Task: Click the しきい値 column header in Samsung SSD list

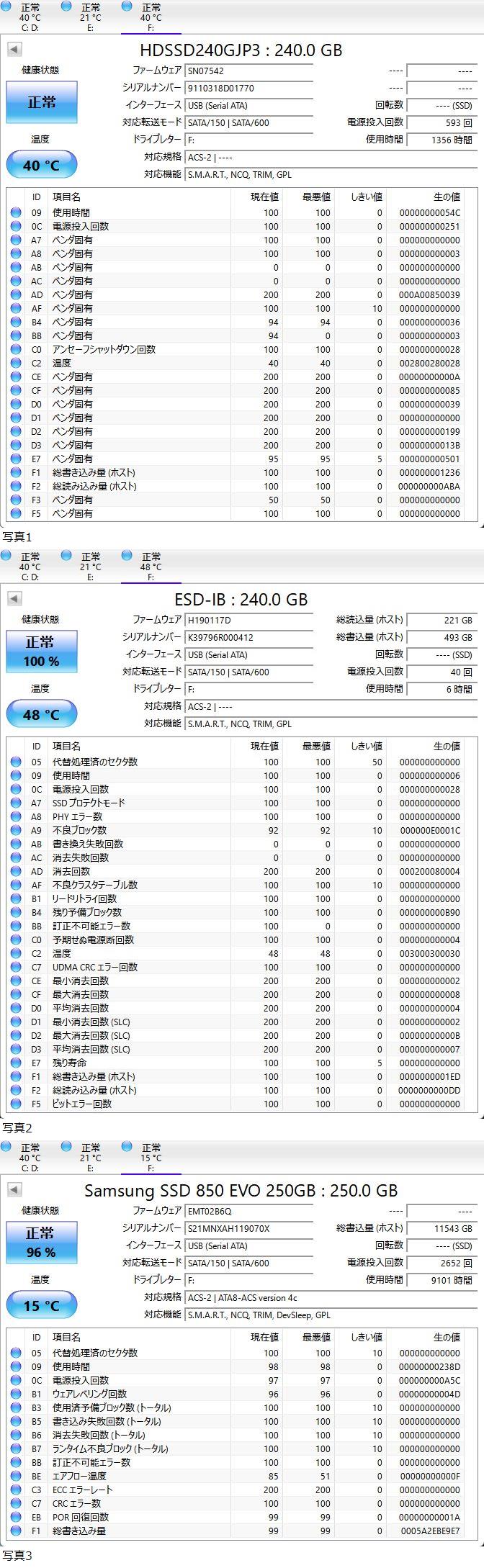Action: coord(366,1338)
